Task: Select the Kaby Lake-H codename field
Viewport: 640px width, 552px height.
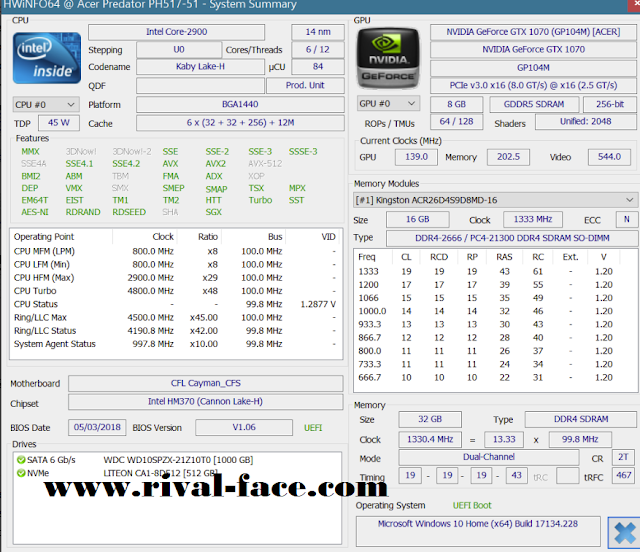Action: tap(200, 67)
